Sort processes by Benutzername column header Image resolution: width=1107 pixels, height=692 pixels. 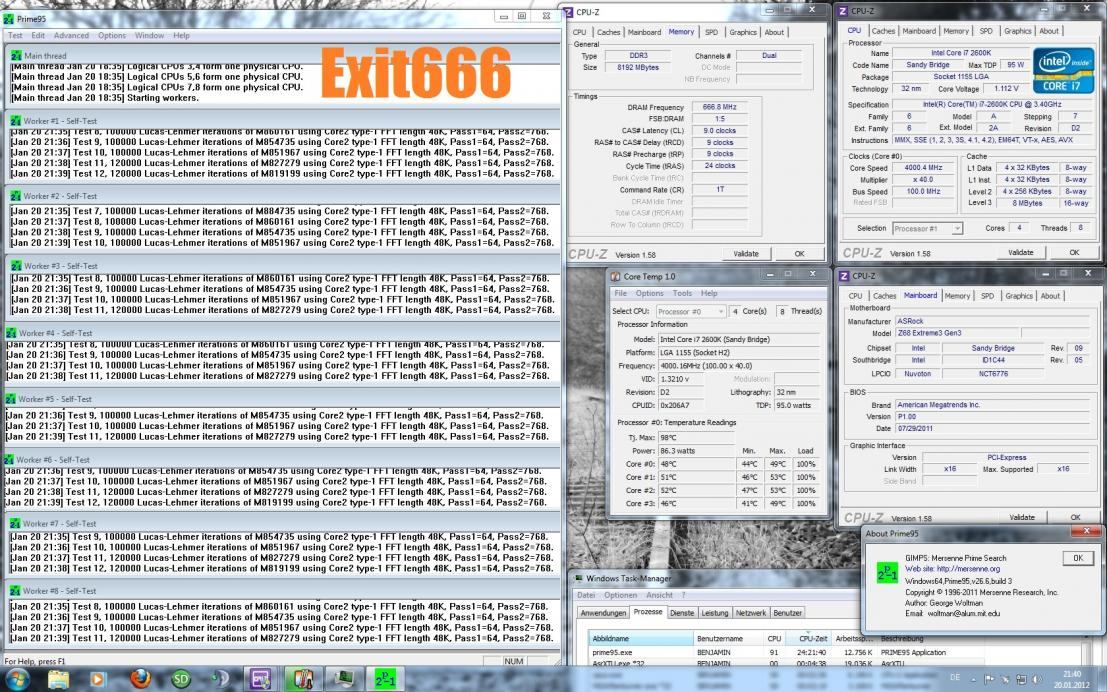(728, 638)
